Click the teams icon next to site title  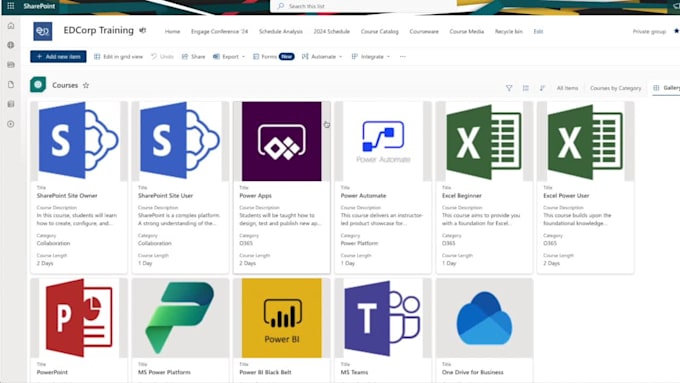(142, 30)
